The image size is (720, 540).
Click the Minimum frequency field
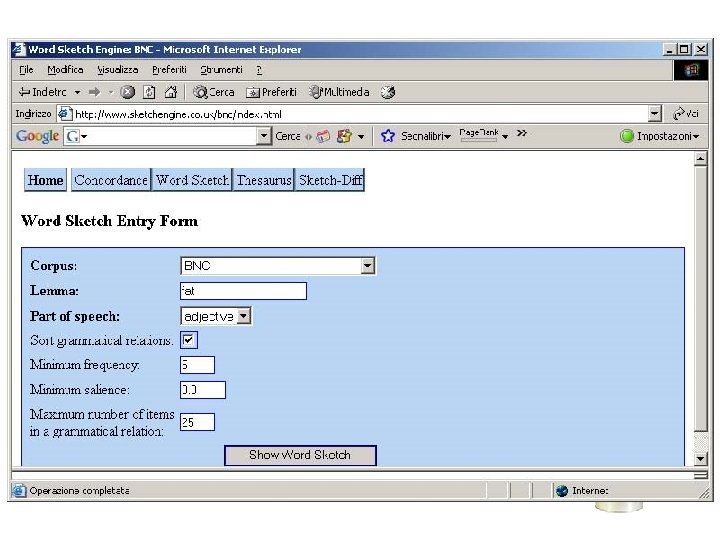(x=197, y=365)
